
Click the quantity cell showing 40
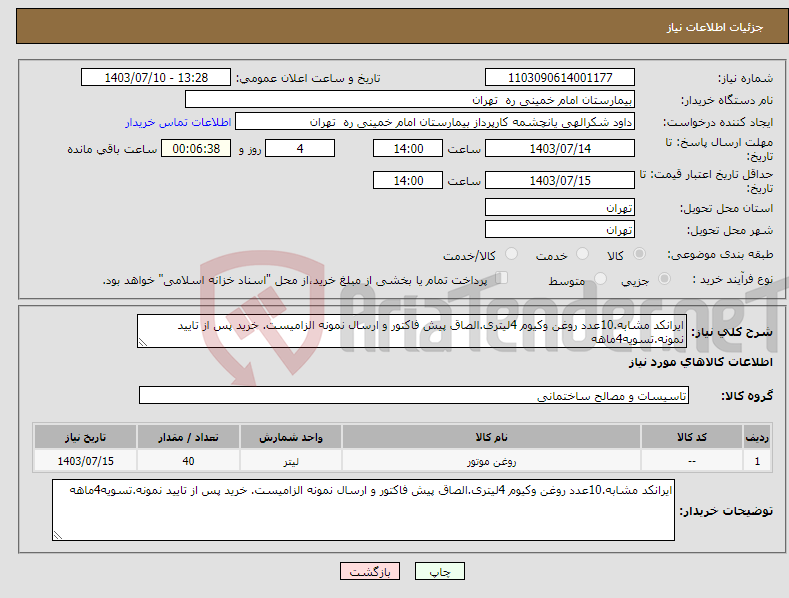[x=188, y=461]
